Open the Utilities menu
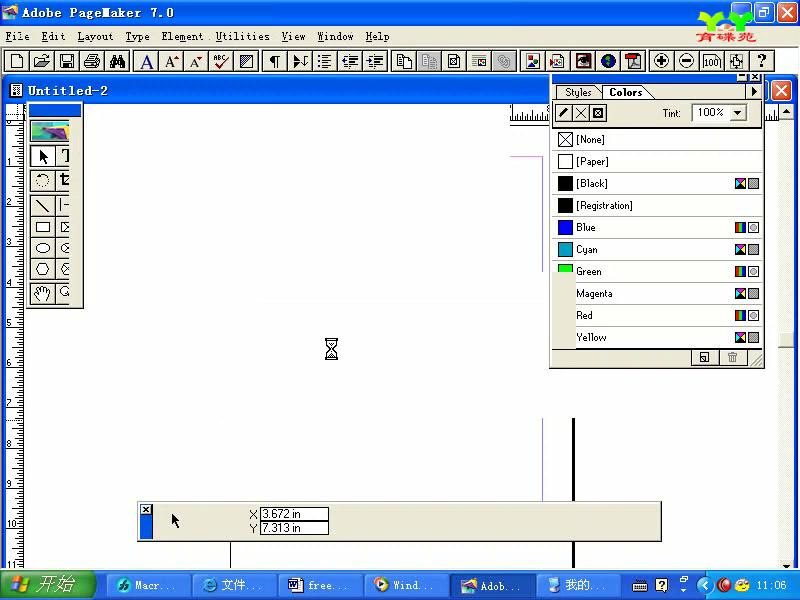 click(242, 36)
